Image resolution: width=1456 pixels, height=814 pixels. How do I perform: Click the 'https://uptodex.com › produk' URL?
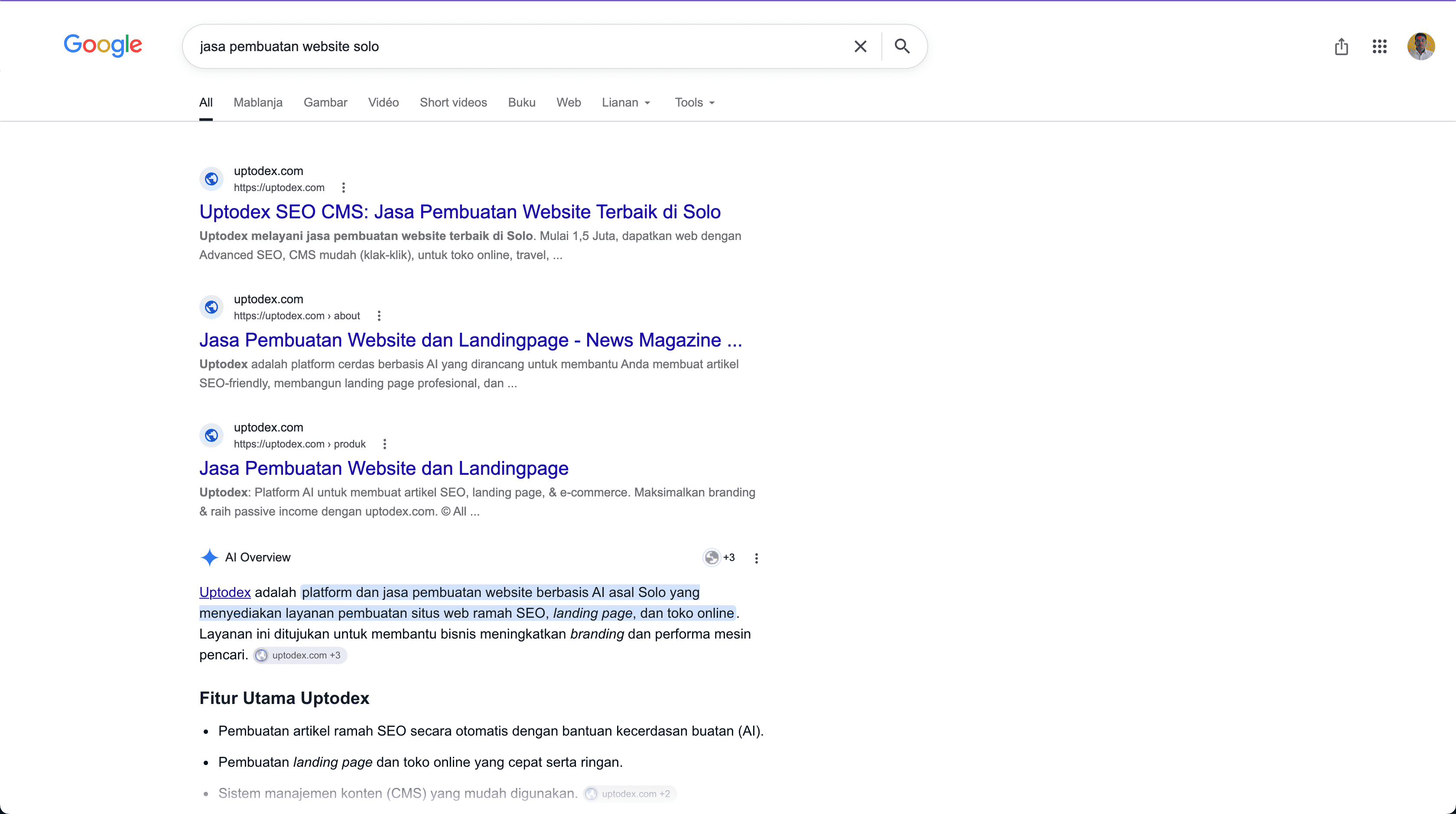coord(299,444)
